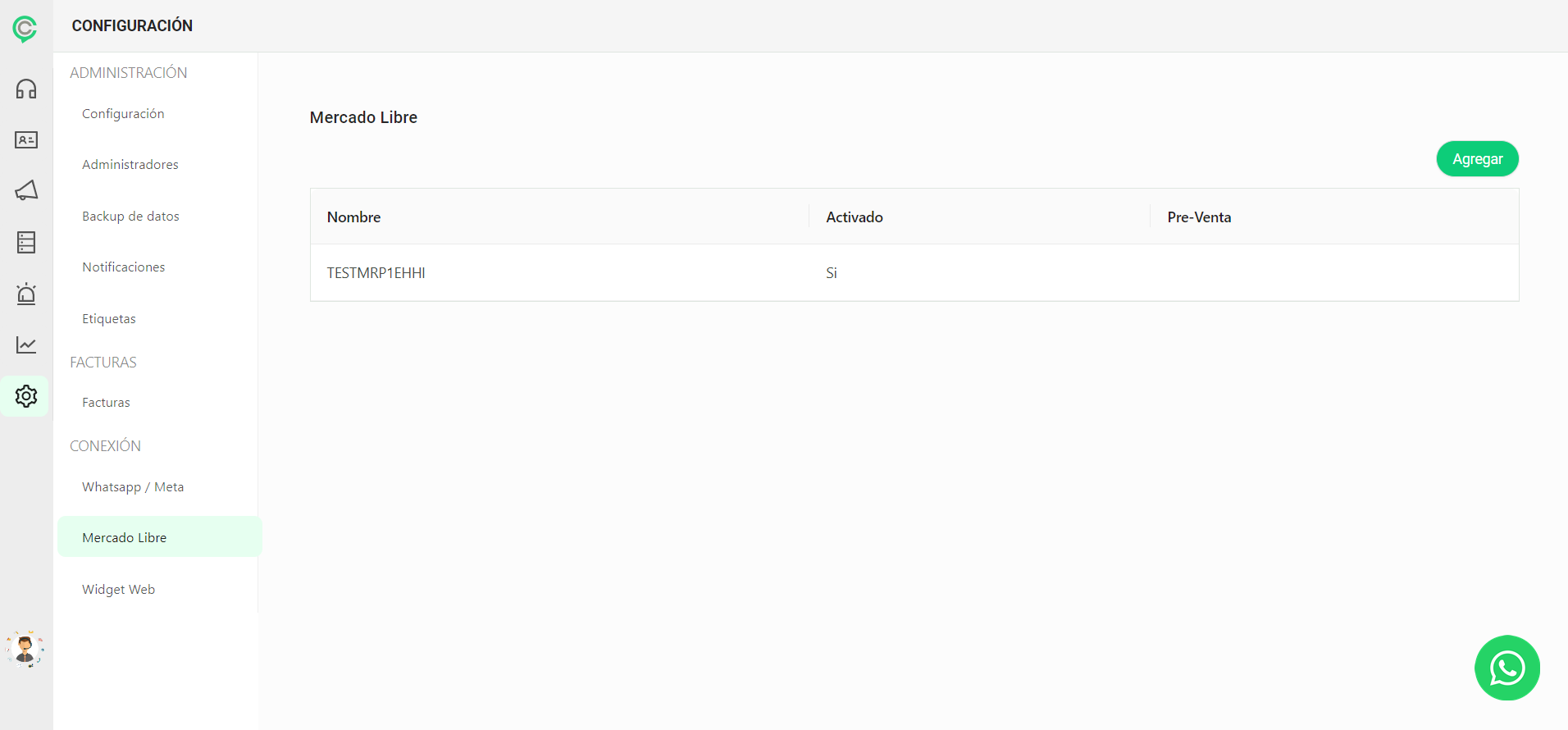The image size is (1568, 730).
Task: Click the CONEXIÓN section label
Action: [106, 446]
